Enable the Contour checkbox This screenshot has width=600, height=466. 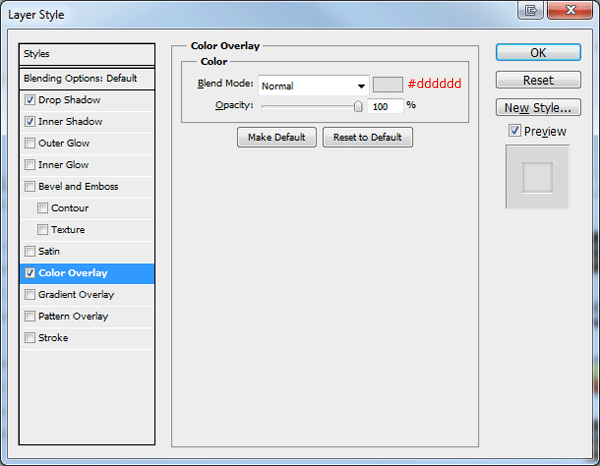tap(42, 208)
